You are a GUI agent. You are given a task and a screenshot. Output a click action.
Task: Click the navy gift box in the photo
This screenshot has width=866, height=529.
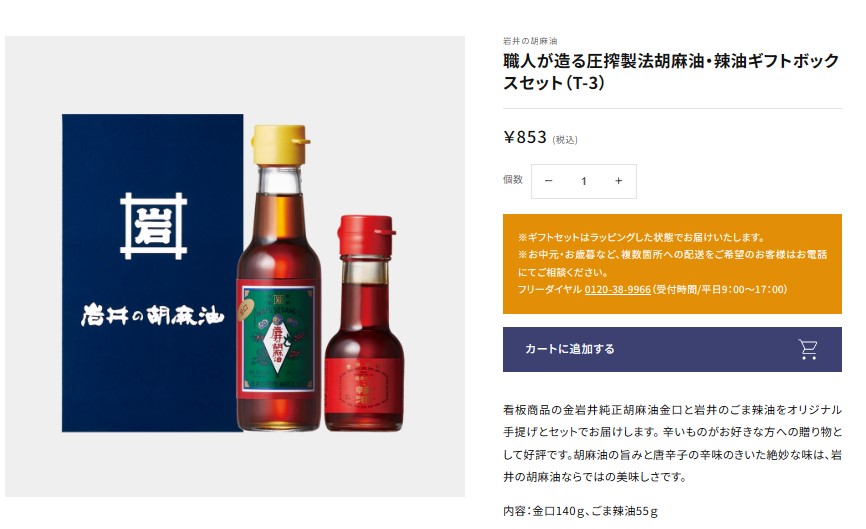click(x=152, y=273)
